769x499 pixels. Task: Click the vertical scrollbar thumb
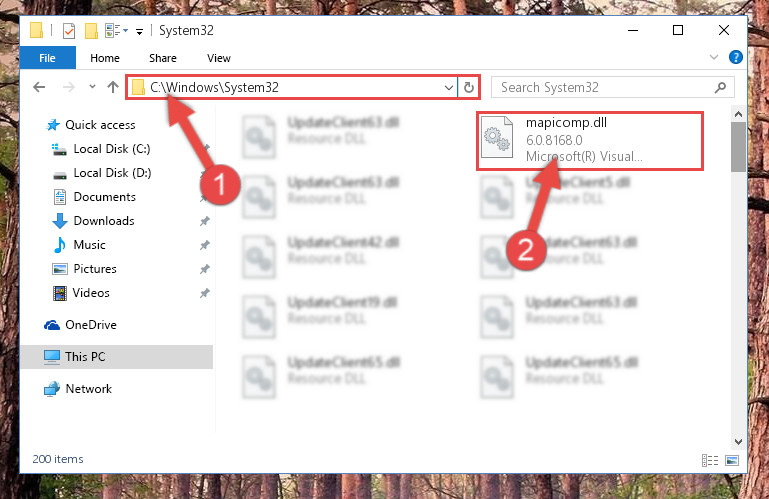[738, 147]
